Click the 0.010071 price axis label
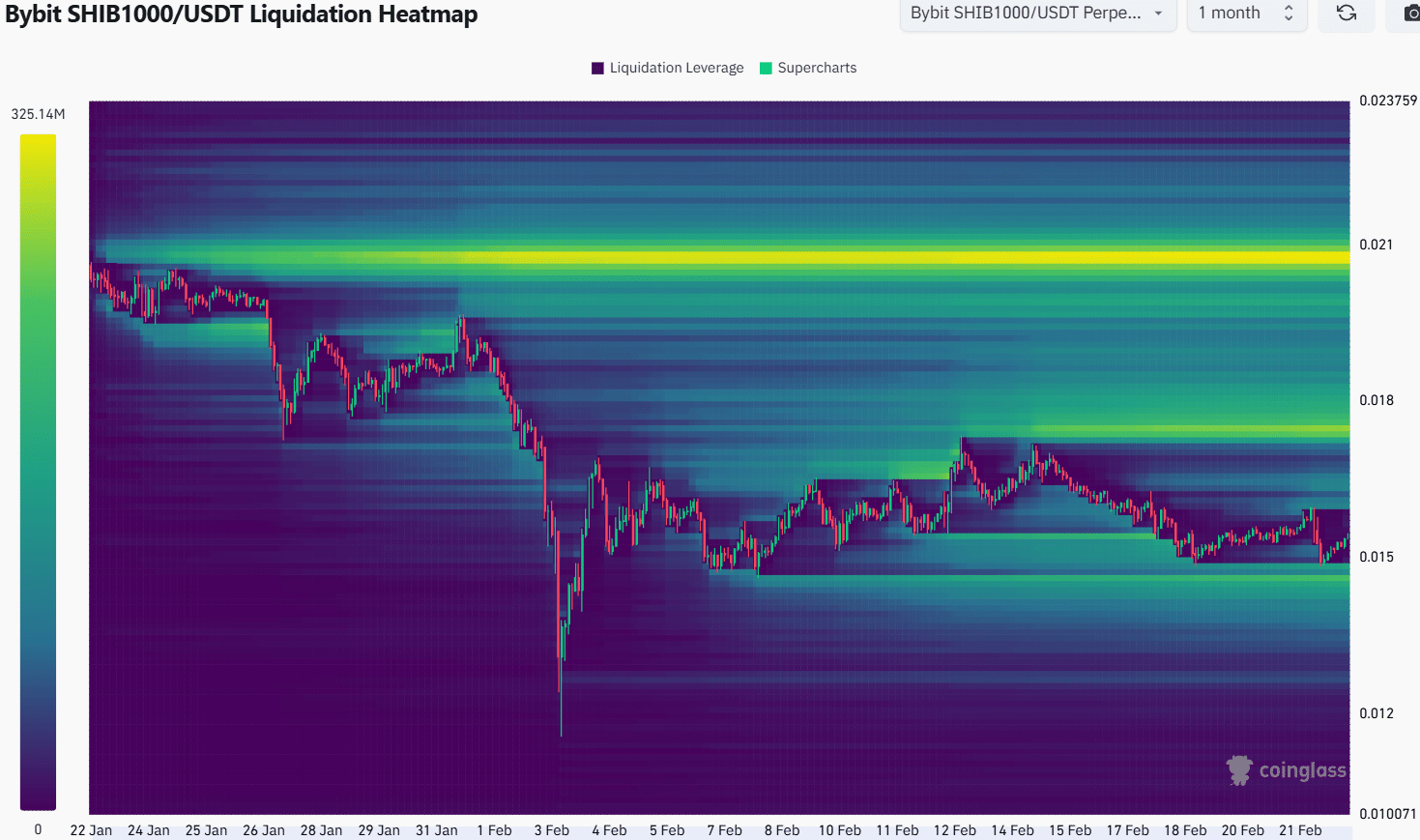1420x840 pixels. [1388, 814]
